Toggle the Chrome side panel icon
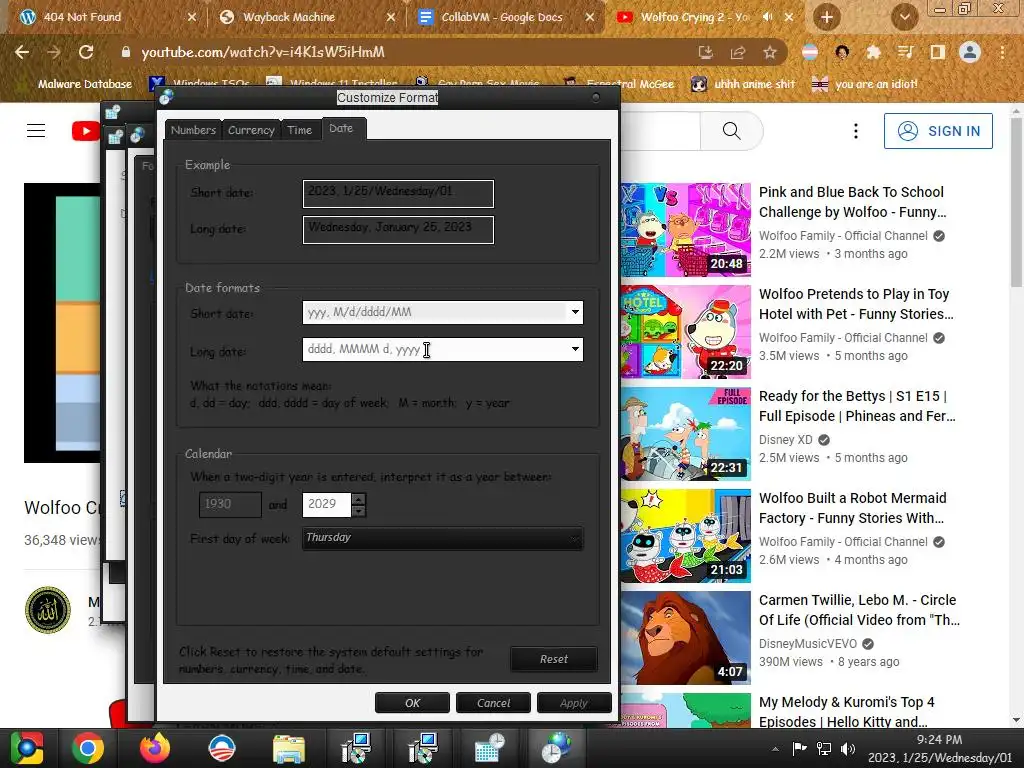 tap(937, 52)
